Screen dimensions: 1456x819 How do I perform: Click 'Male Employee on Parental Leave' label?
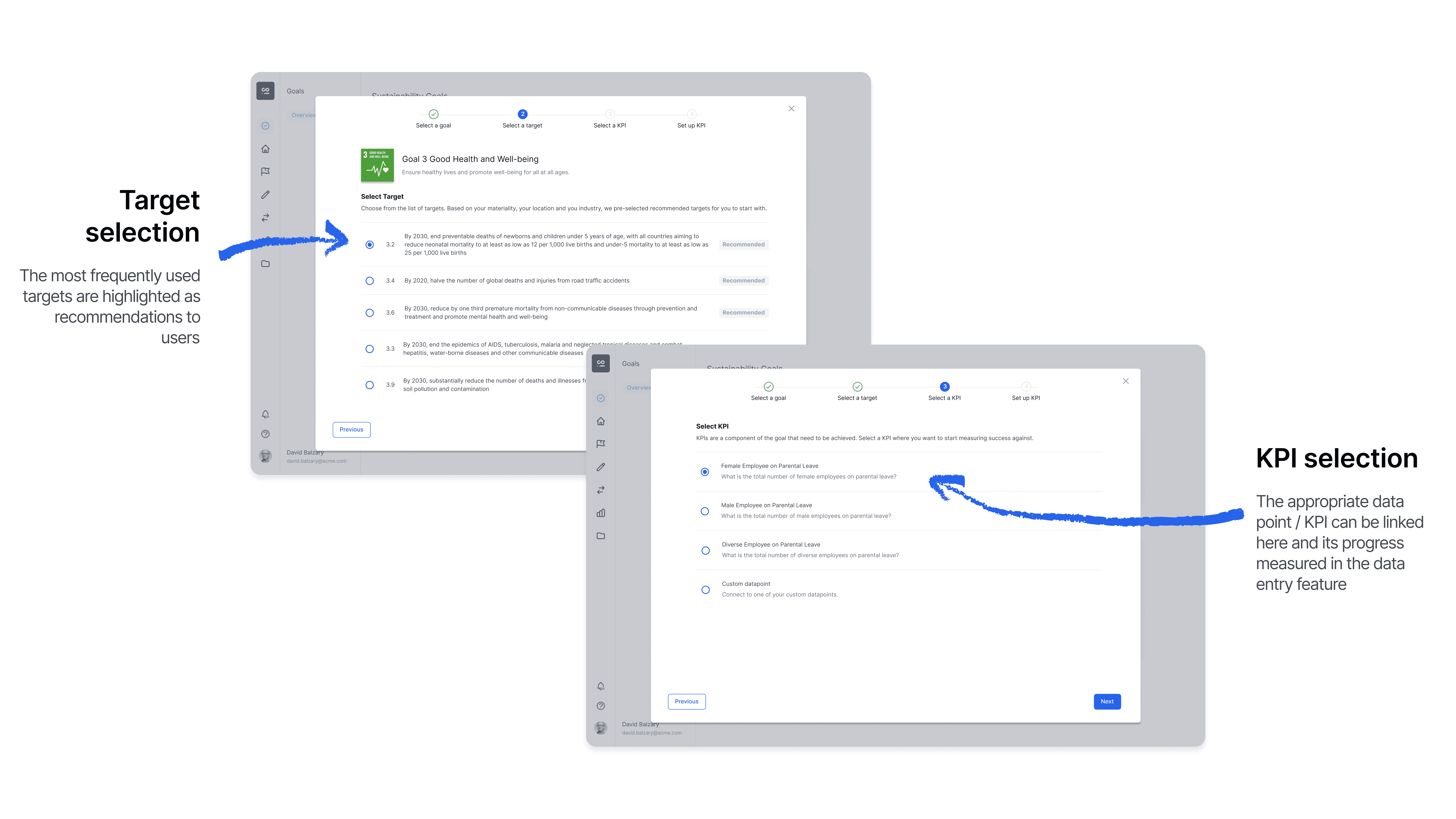click(x=766, y=505)
